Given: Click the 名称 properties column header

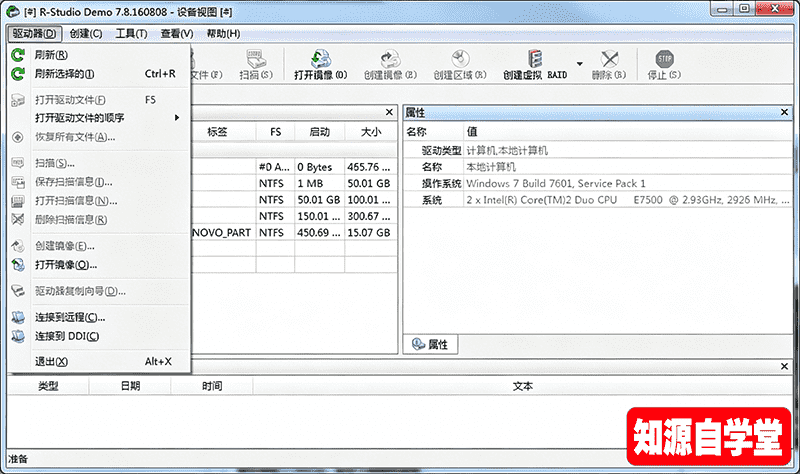Looking at the screenshot, I should [434, 132].
